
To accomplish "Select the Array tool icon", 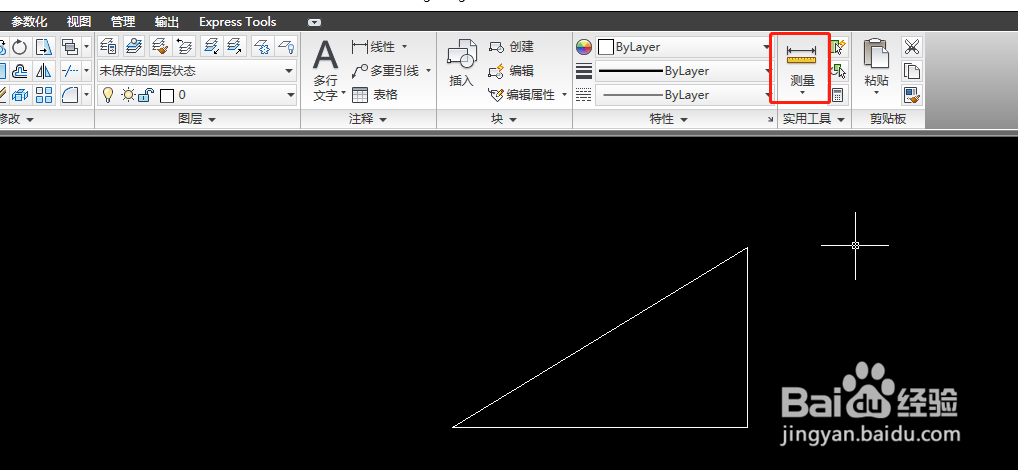I will click(43, 95).
